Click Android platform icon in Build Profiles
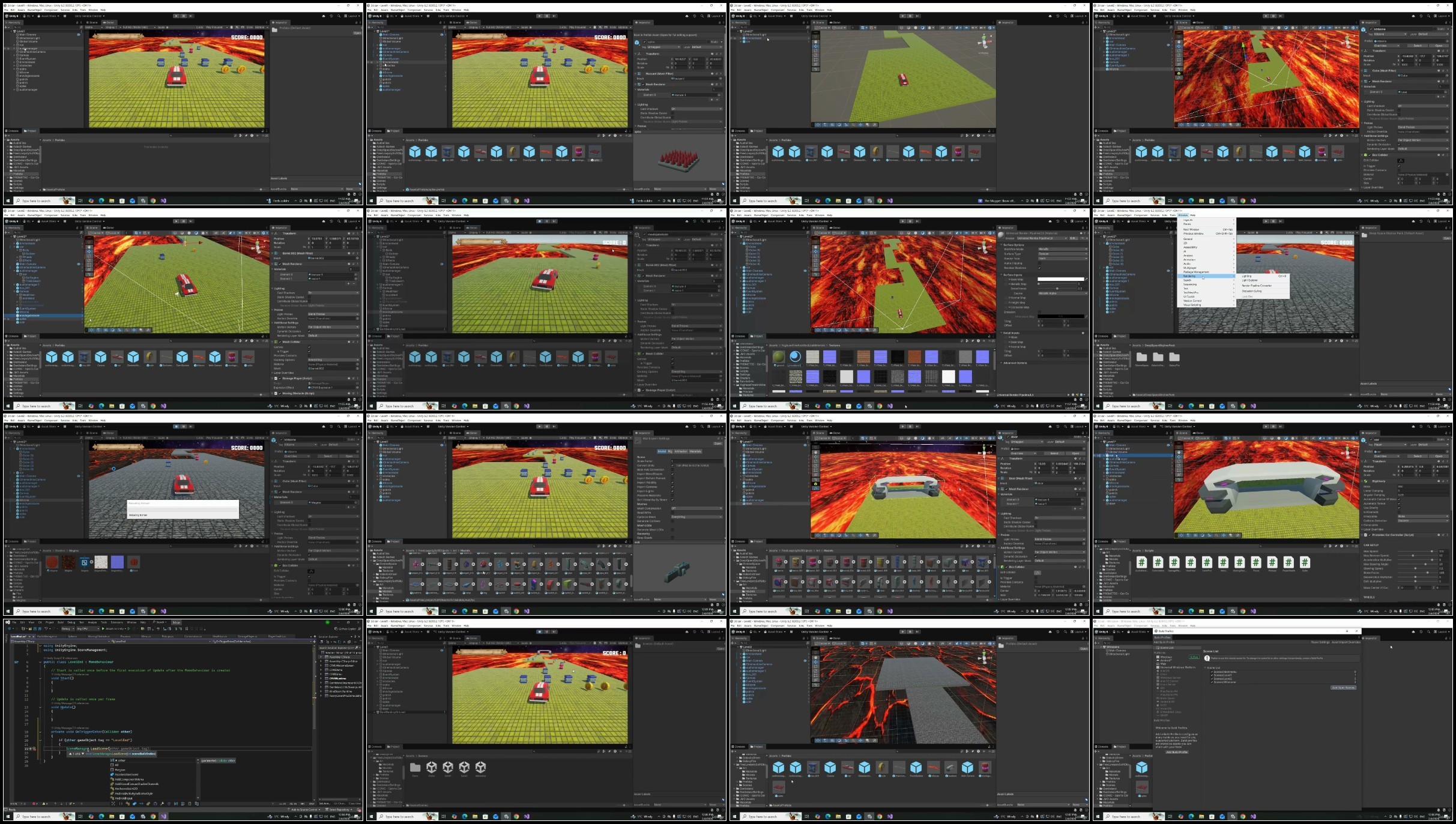Screen dimensions: 1456x824 [x=1158, y=660]
